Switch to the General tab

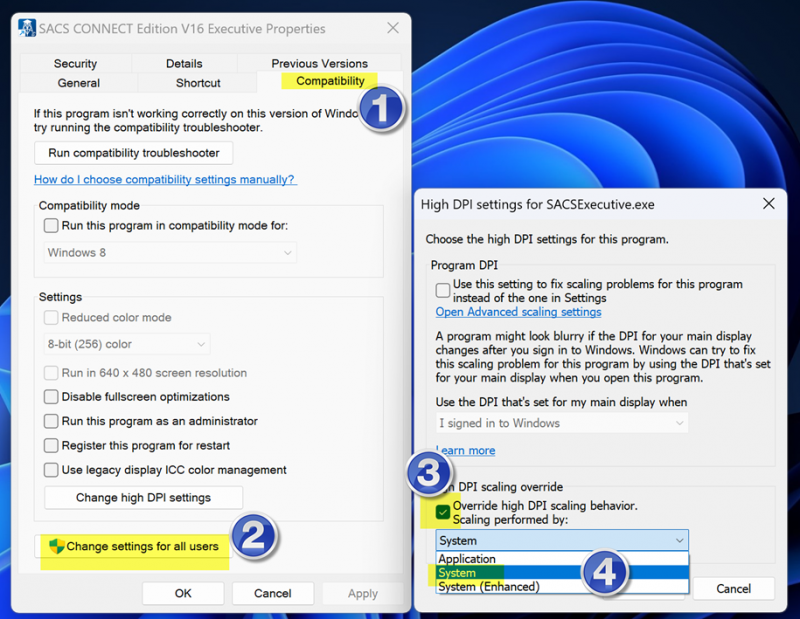(x=79, y=83)
